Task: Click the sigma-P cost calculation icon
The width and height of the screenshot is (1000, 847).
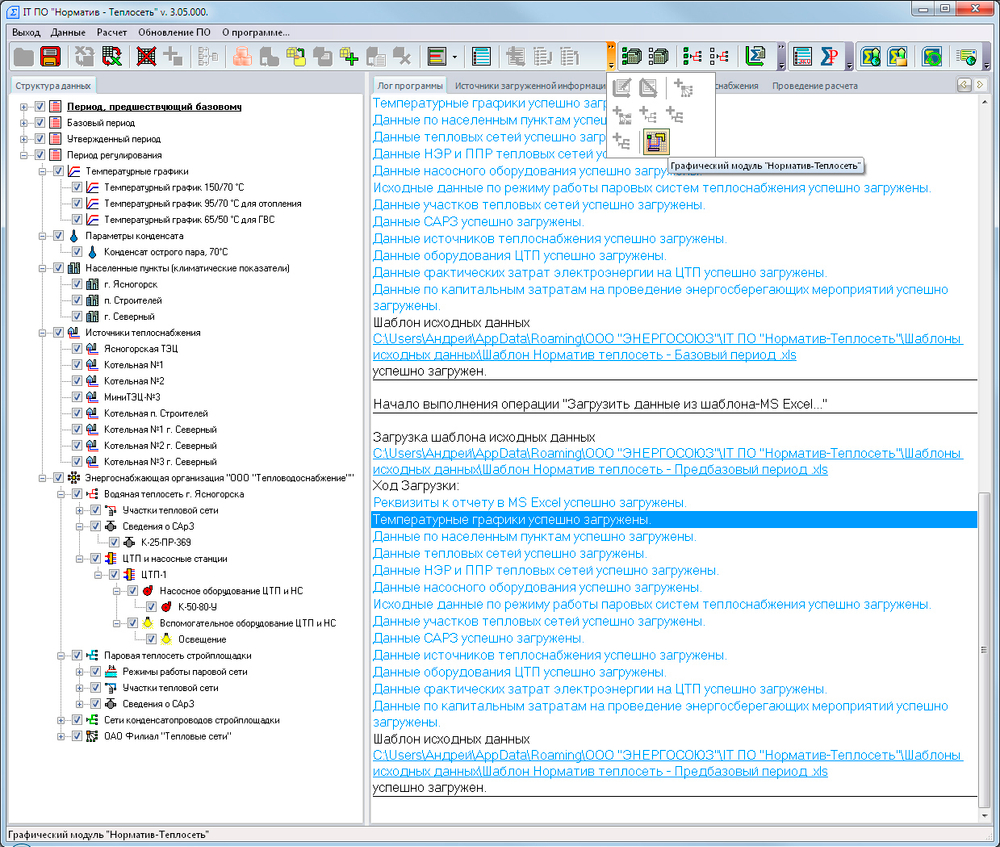Action: click(829, 56)
